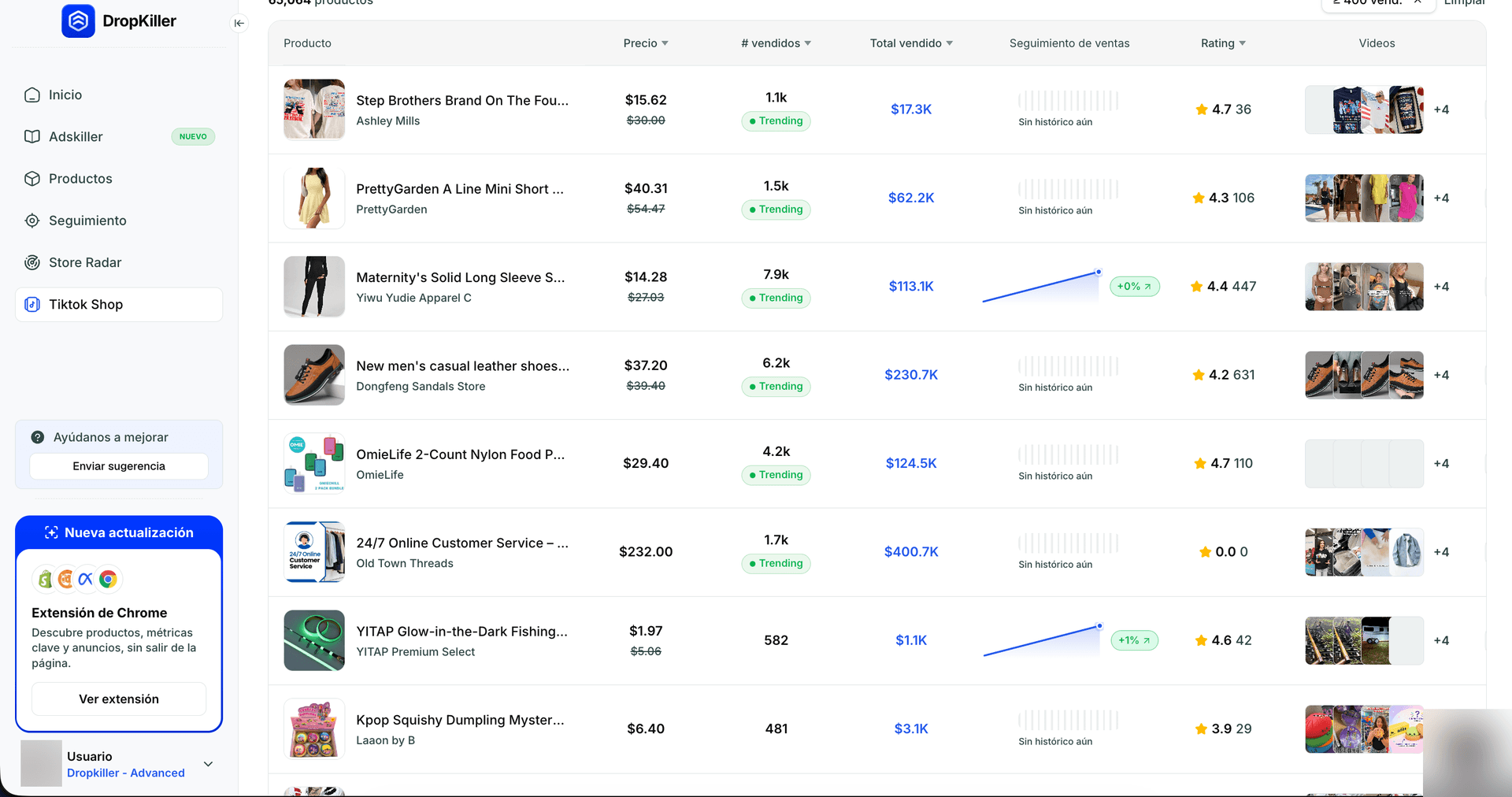Click the Inicio home icon
The image size is (1512, 797).
tap(32, 95)
